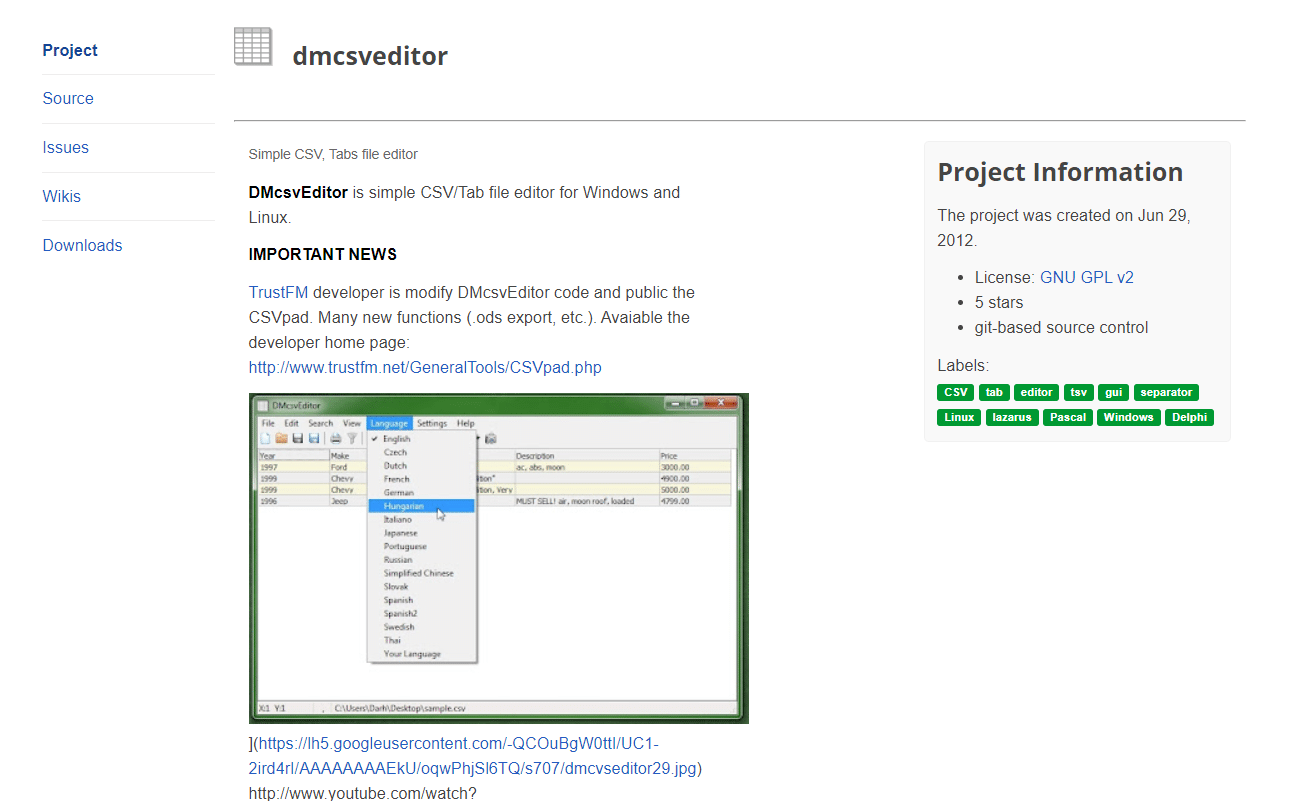Click the black Save disk icon in the screenshot toolbar
1307x801 pixels.
pyautogui.click(x=298, y=438)
